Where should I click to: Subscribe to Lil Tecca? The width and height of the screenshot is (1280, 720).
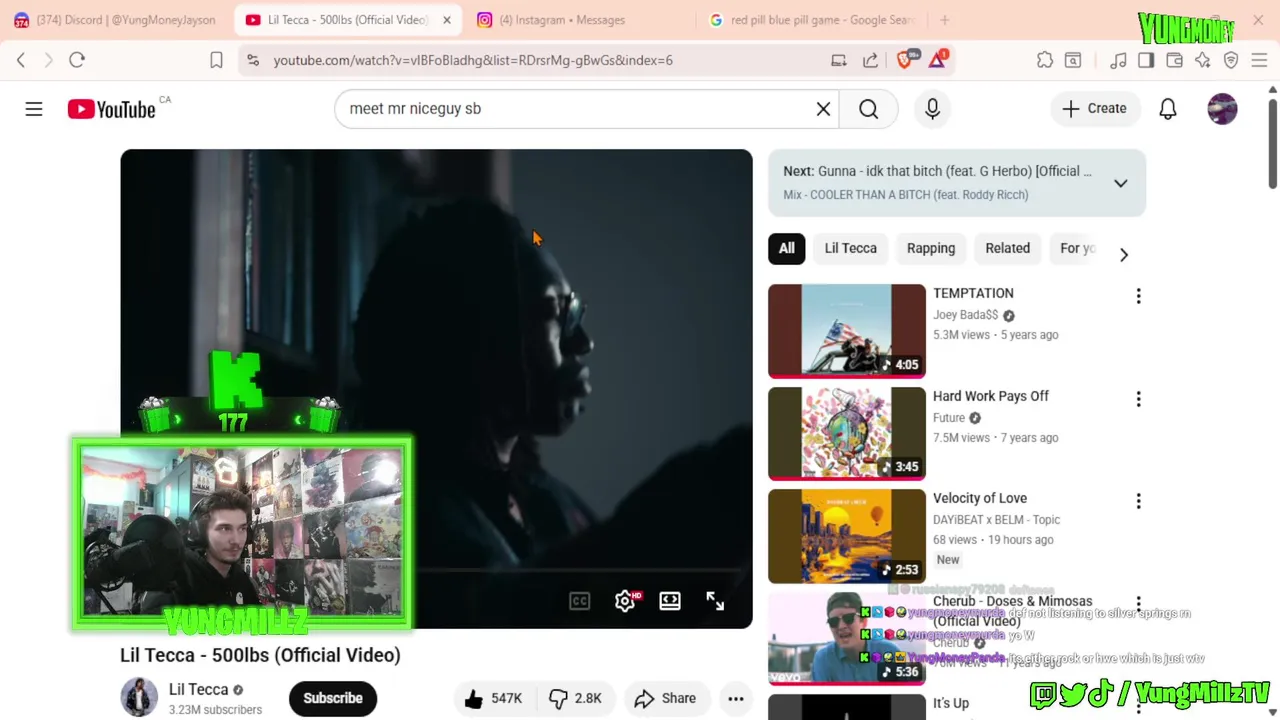tap(333, 698)
